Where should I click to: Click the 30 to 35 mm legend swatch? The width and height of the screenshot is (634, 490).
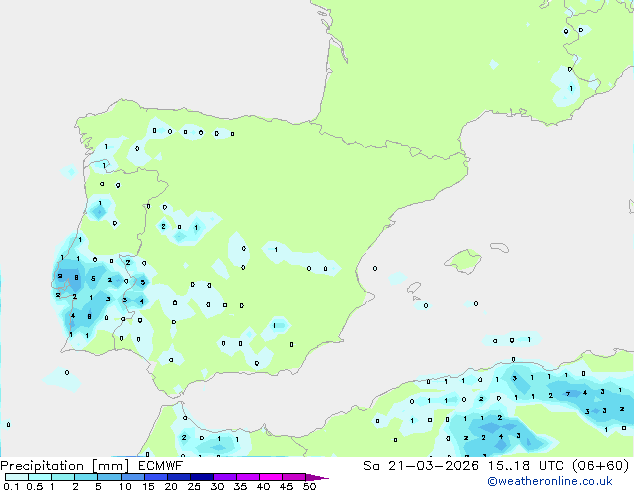tap(225, 477)
